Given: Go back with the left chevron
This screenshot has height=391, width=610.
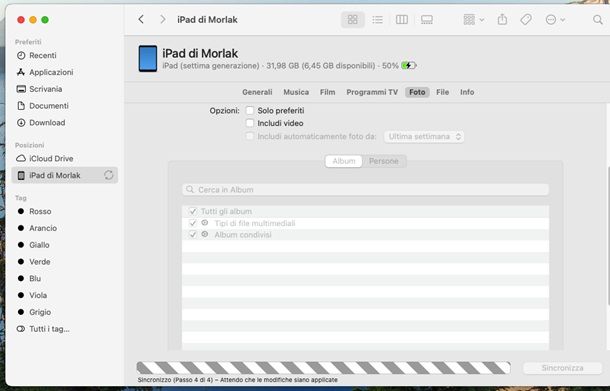Looking at the screenshot, I should (141, 19).
